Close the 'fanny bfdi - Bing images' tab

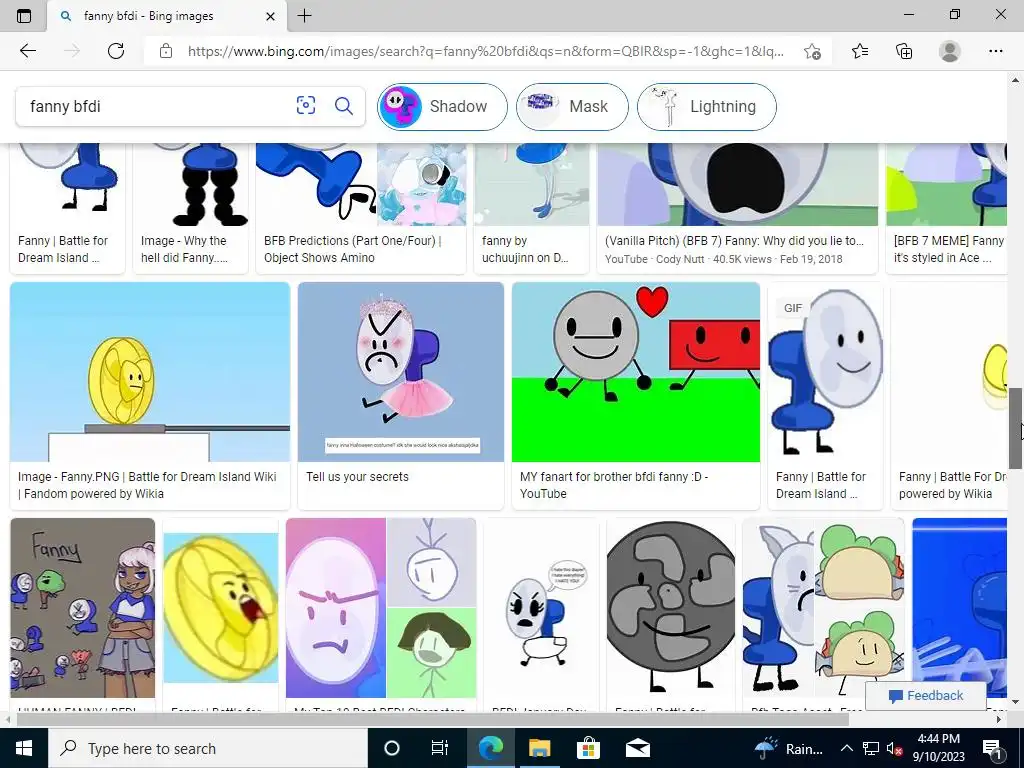[270, 16]
